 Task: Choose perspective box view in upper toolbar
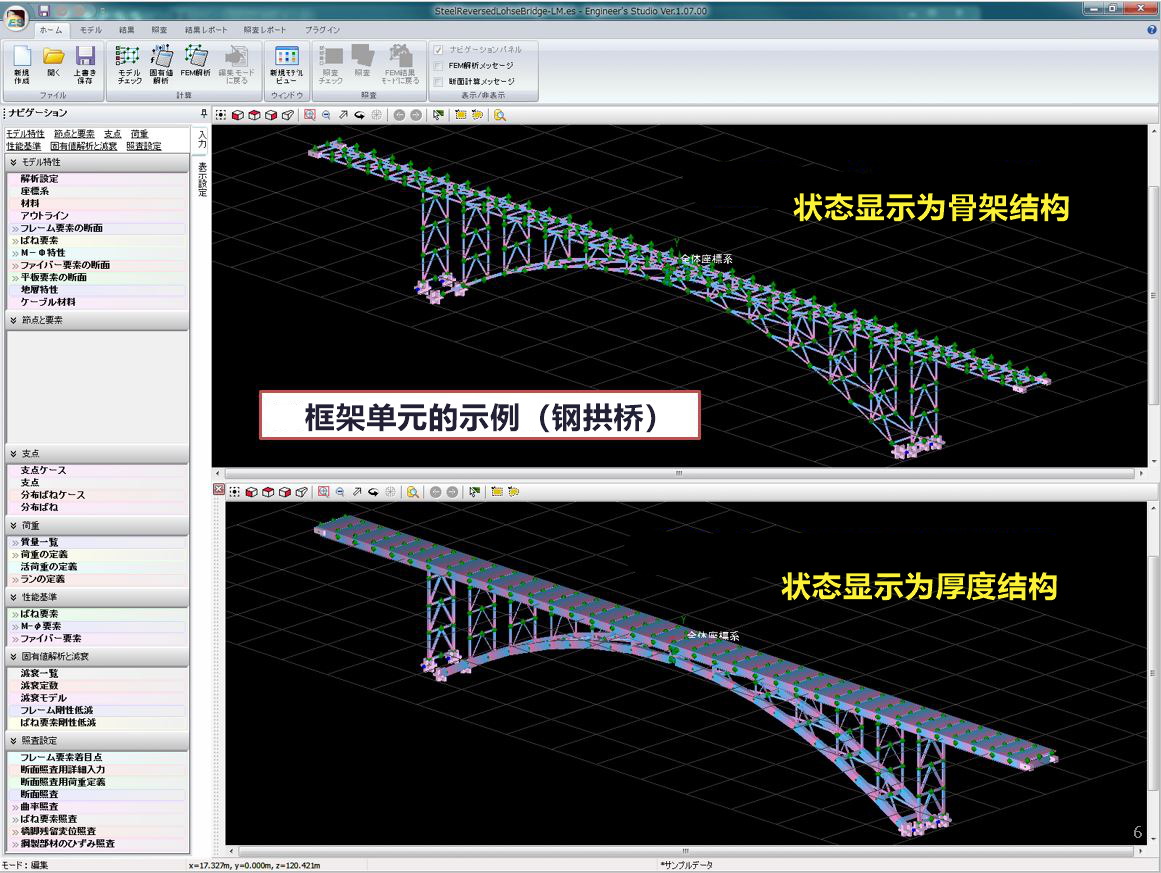point(288,115)
